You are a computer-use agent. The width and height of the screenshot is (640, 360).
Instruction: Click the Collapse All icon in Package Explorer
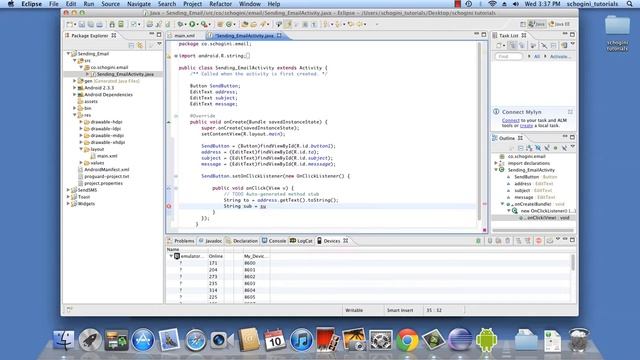[x=131, y=45]
